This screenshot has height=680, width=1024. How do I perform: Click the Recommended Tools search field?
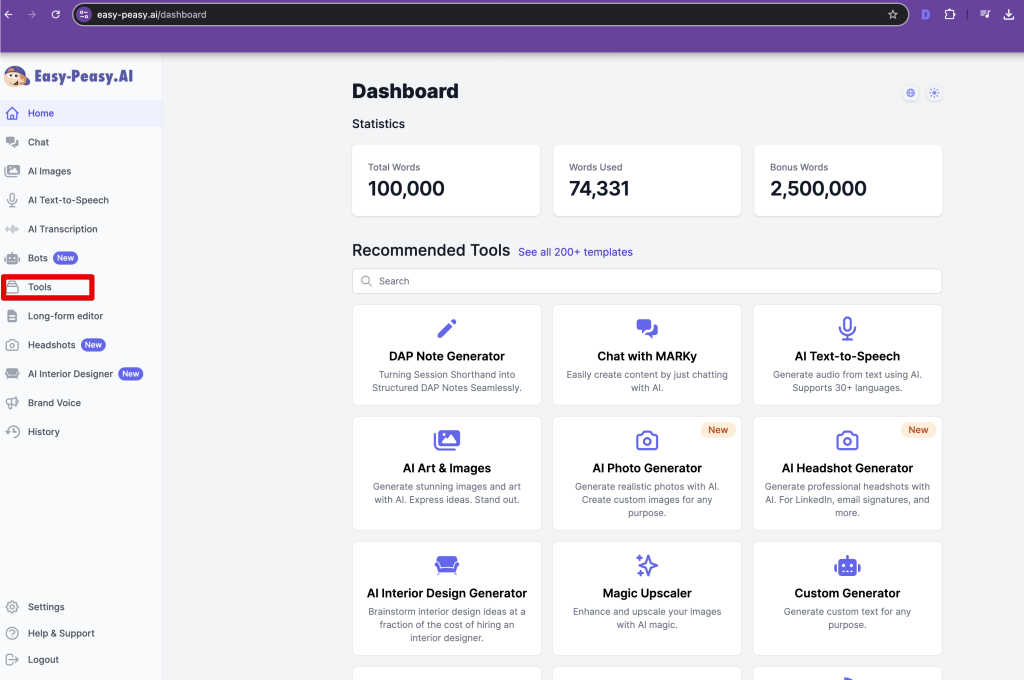point(647,281)
